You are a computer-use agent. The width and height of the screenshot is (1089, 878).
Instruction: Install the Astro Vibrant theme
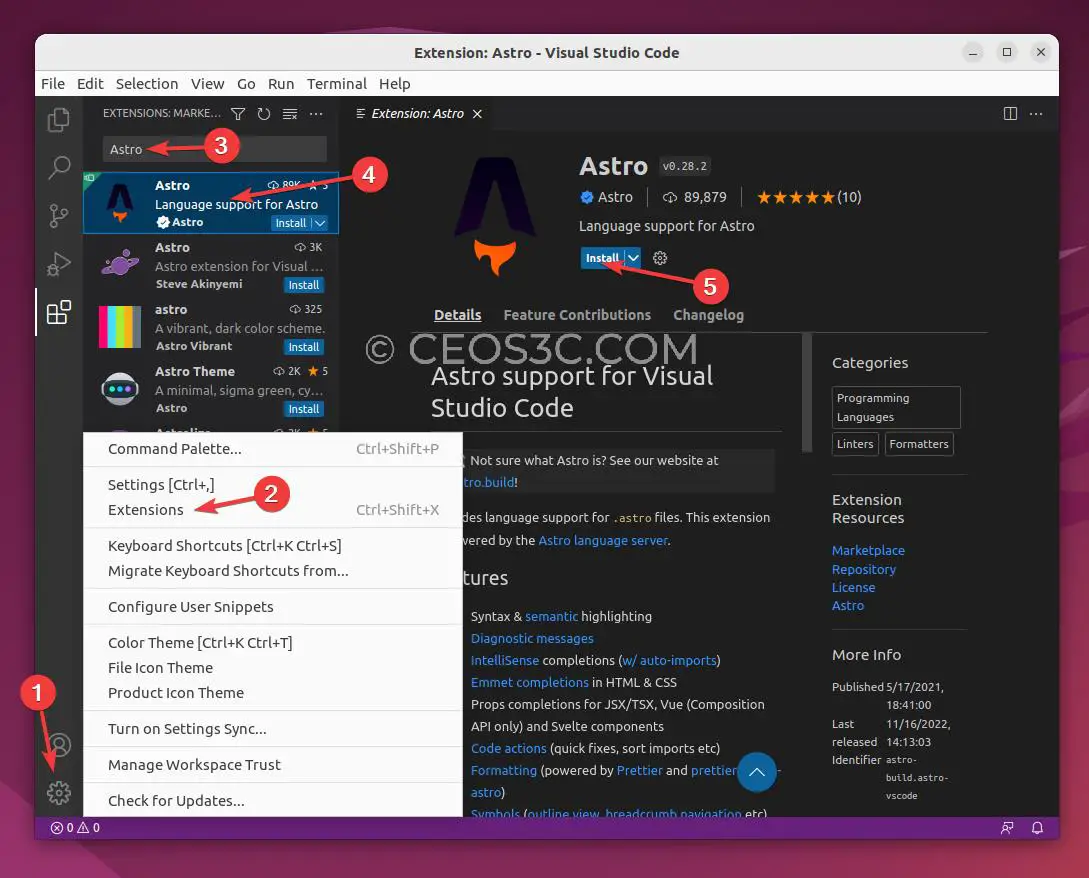[x=304, y=347]
